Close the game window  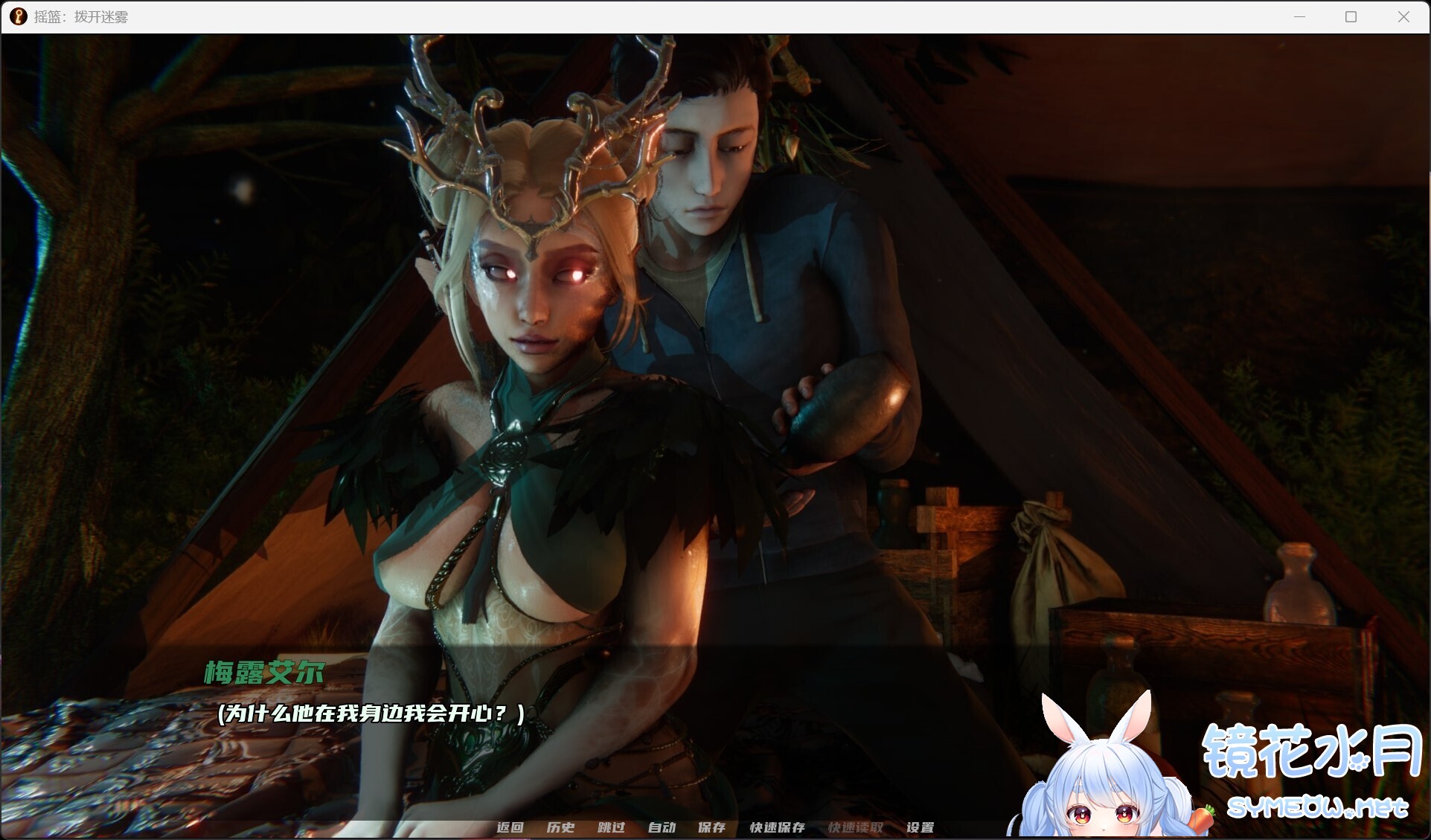1403,16
